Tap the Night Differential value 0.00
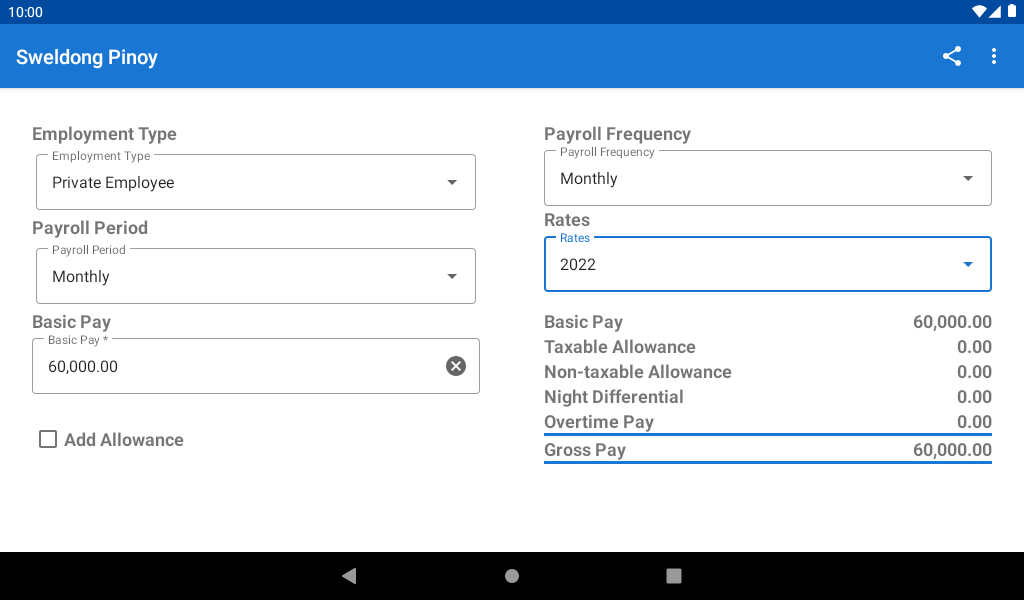This screenshot has height=600, width=1024. [x=974, y=397]
